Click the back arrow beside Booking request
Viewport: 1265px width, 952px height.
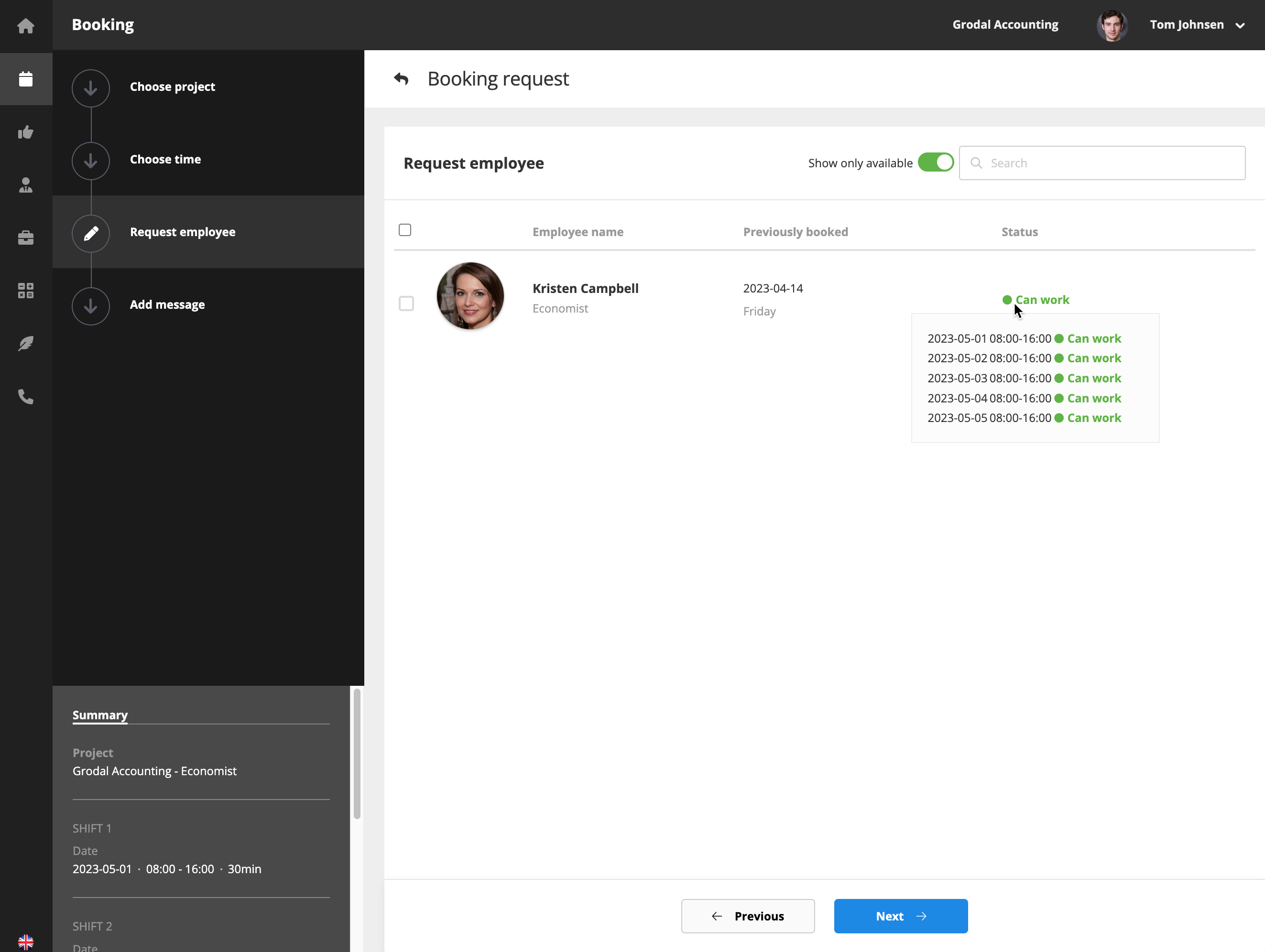(x=402, y=79)
